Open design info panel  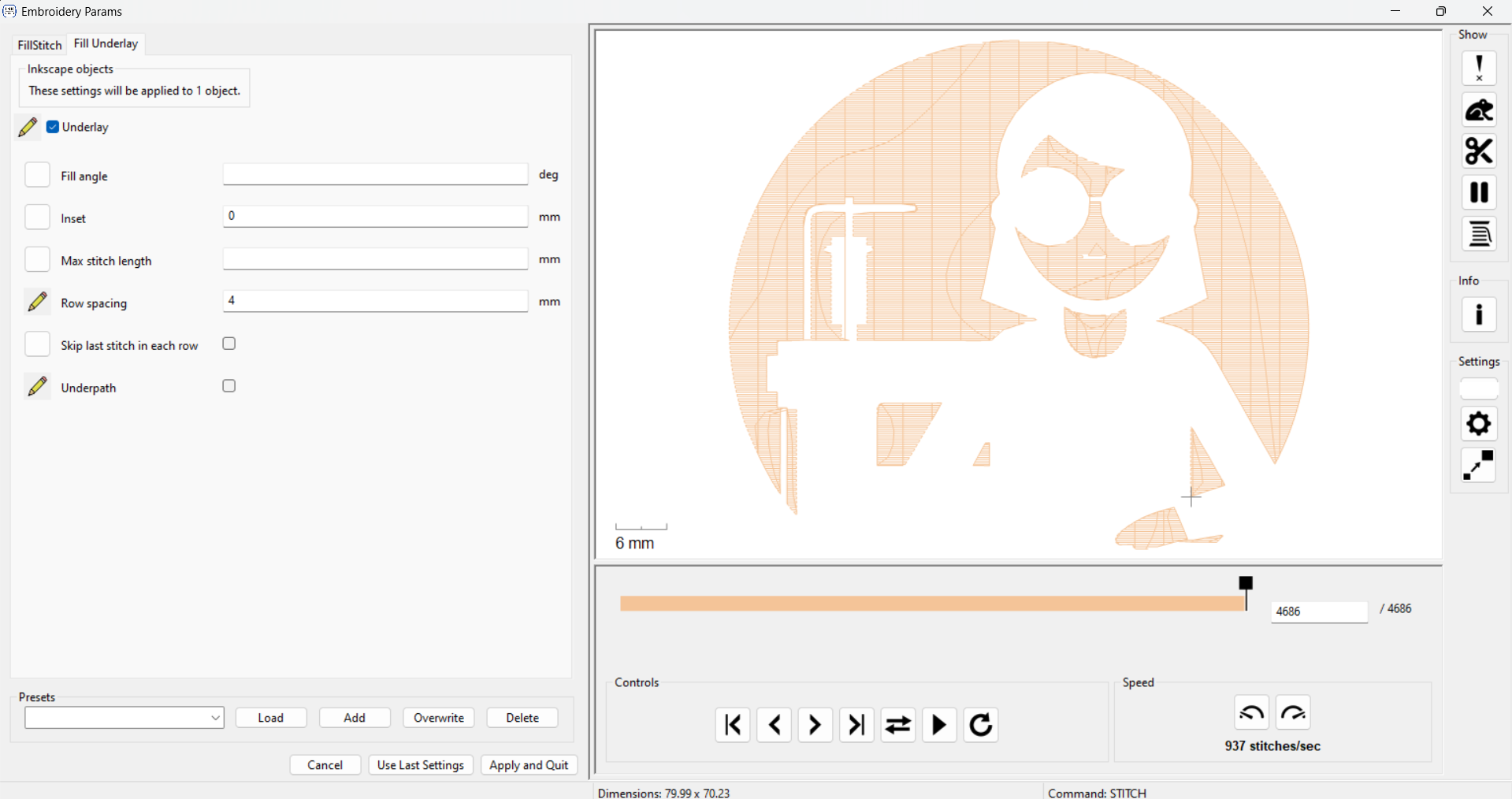click(1479, 315)
